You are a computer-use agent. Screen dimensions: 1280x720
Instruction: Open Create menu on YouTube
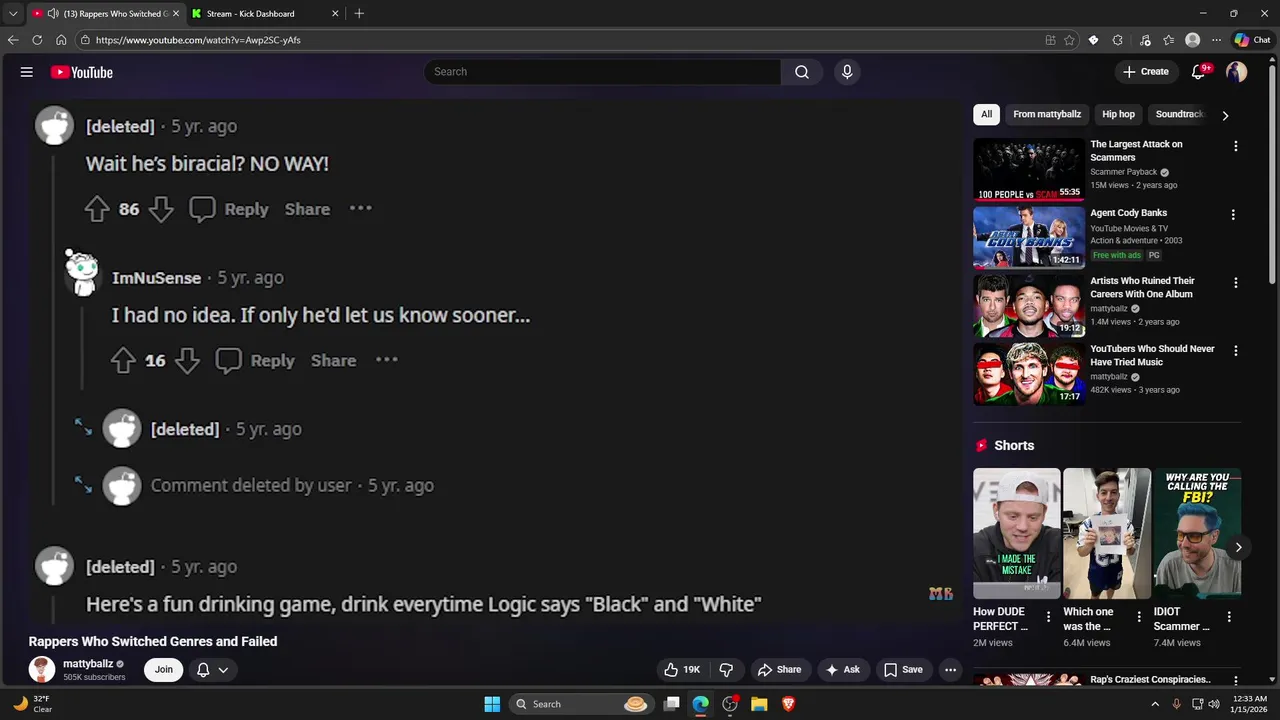[x=1146, y=72]
